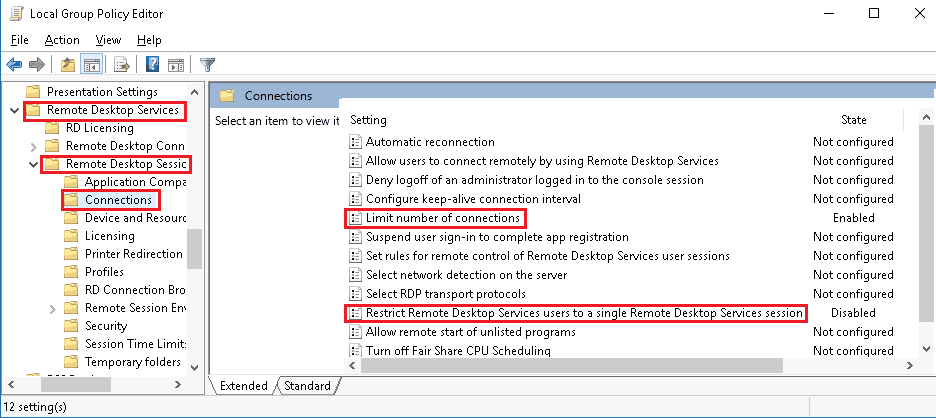Click the settings list horizontal scrollbar thumb

point(572,366)
